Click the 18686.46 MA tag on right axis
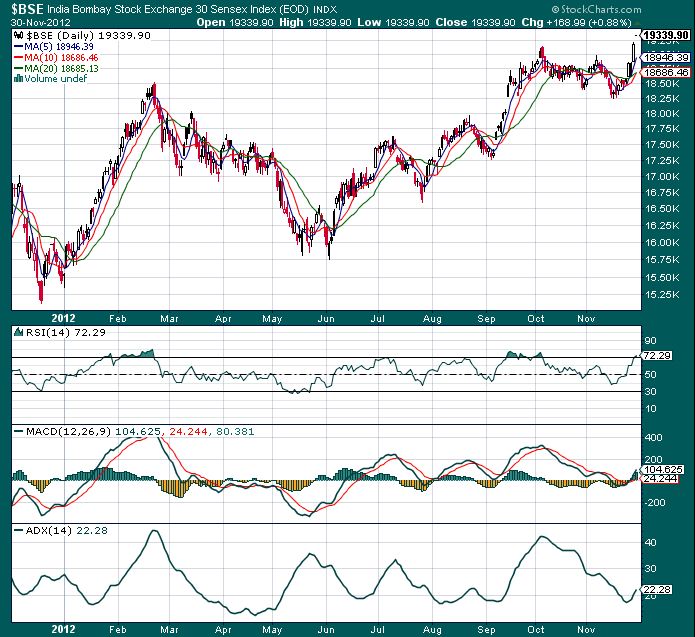 point(666,72)
